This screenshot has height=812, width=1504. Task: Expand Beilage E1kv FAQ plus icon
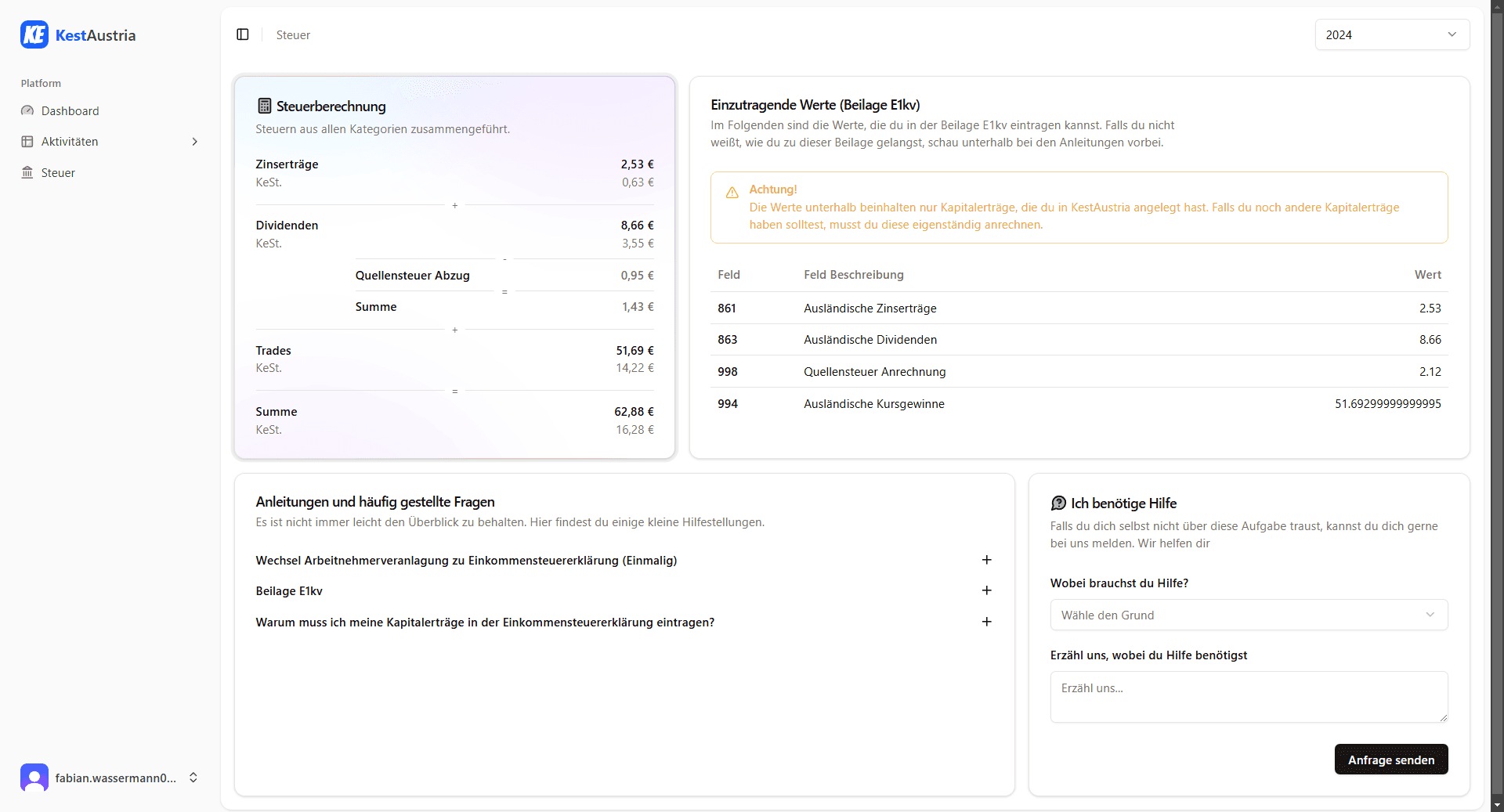pyautogui.click(x=987, y=590)
